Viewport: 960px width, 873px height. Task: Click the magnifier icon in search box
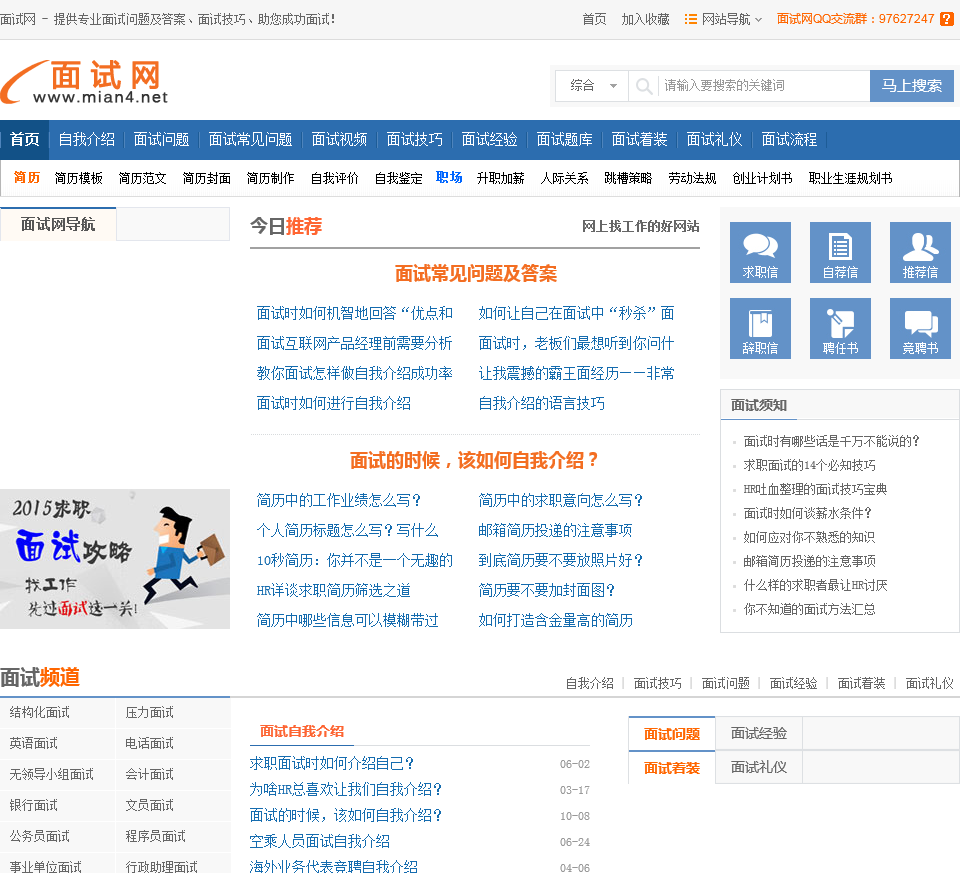[x=643, y=86]
